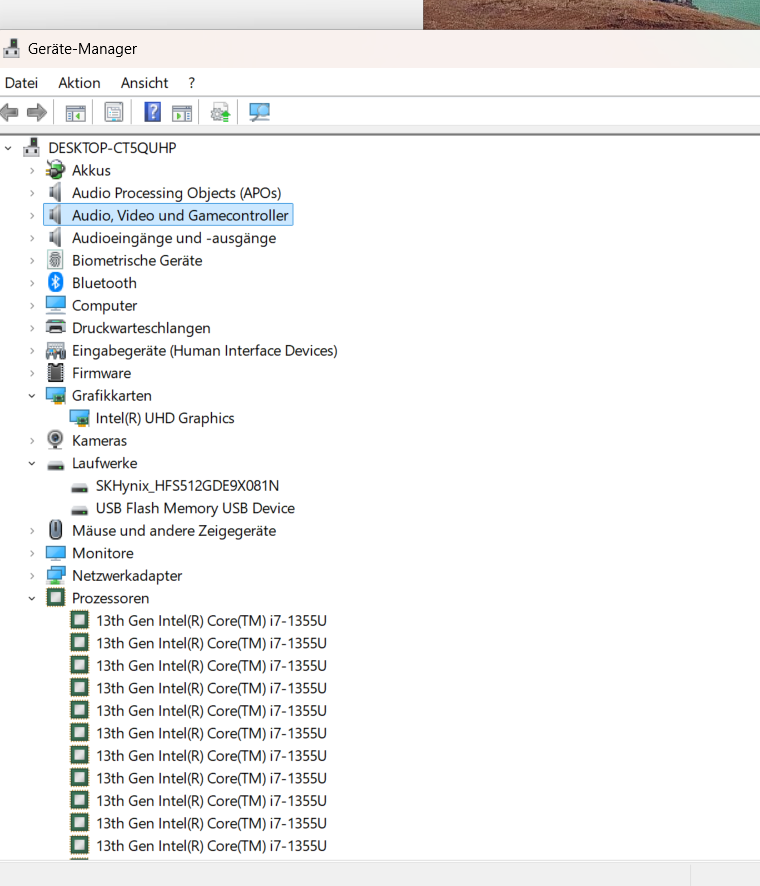Click the Netzwerkadapter icon
760x886 pixels.
click(x=55, y=575)
